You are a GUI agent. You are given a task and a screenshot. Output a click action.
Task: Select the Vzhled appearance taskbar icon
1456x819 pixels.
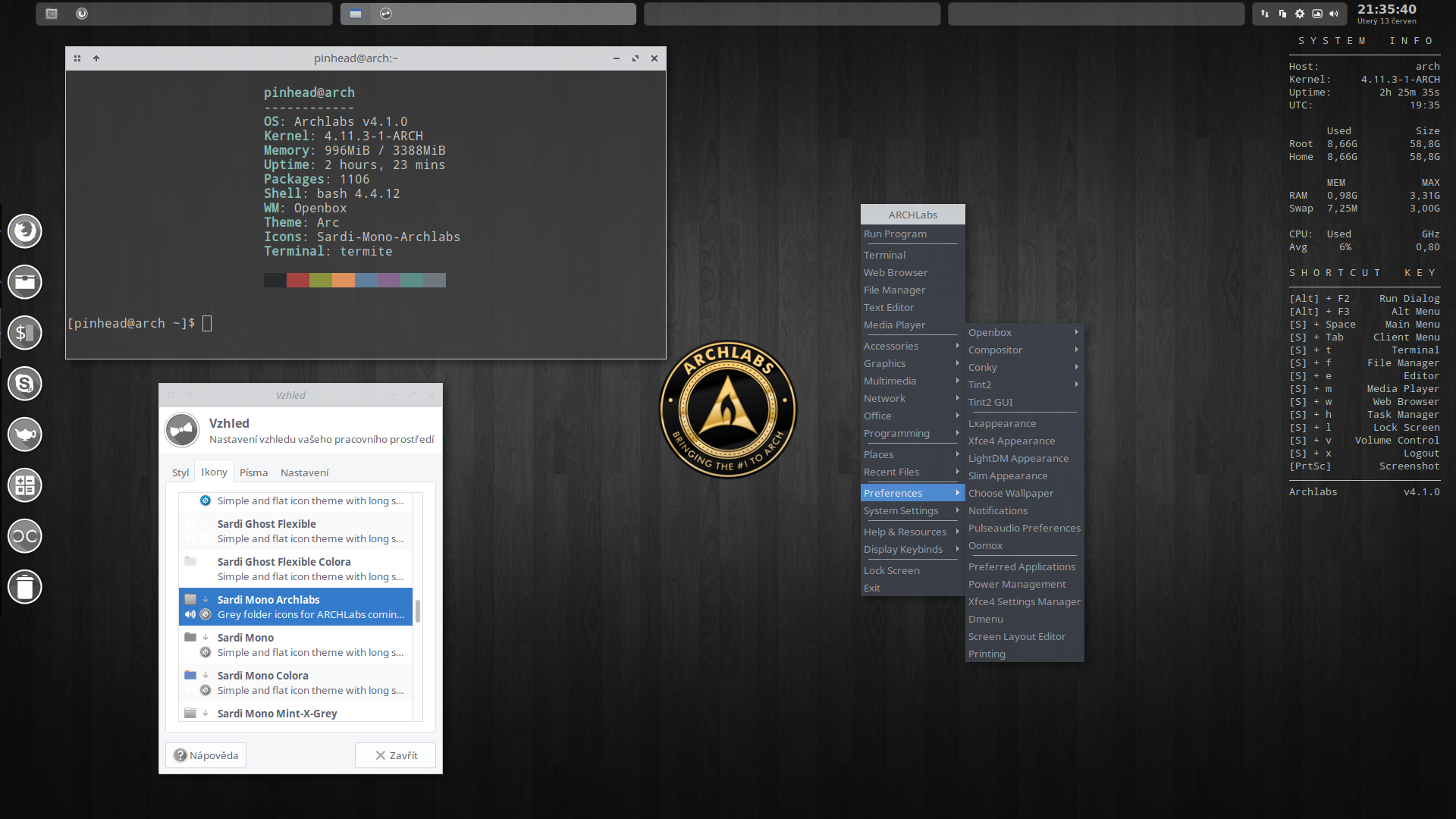386,14
